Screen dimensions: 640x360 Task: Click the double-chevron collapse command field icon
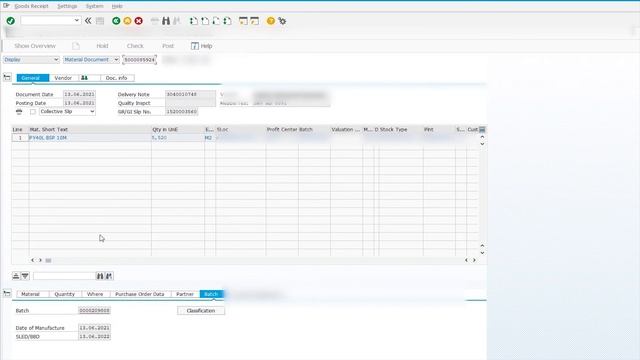[88, 21]
